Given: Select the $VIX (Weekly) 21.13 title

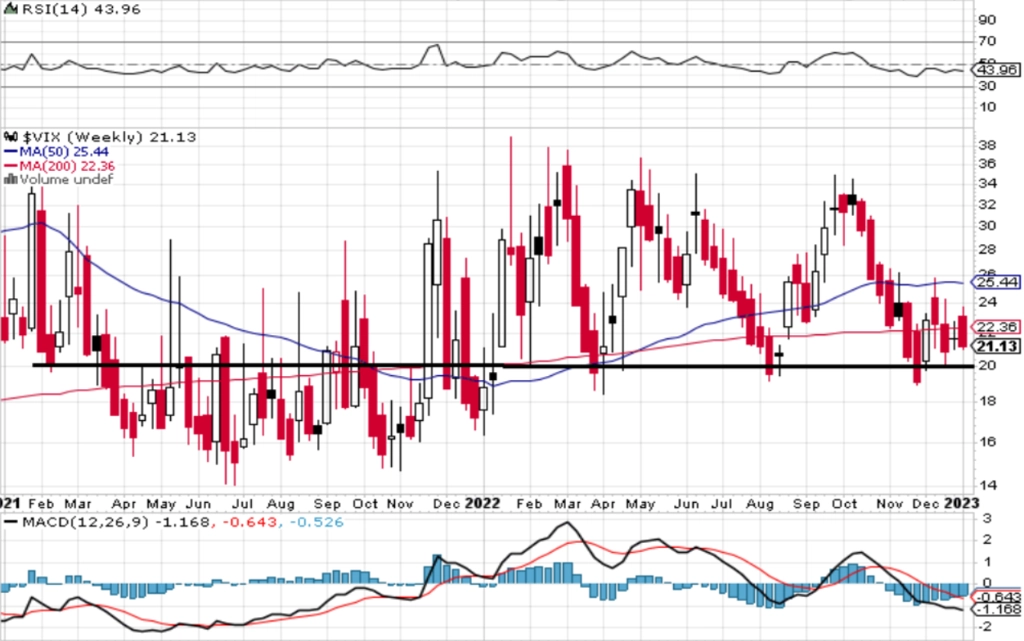Looking at the screenshot, I should pyautogui.click(x=109, y=137).
